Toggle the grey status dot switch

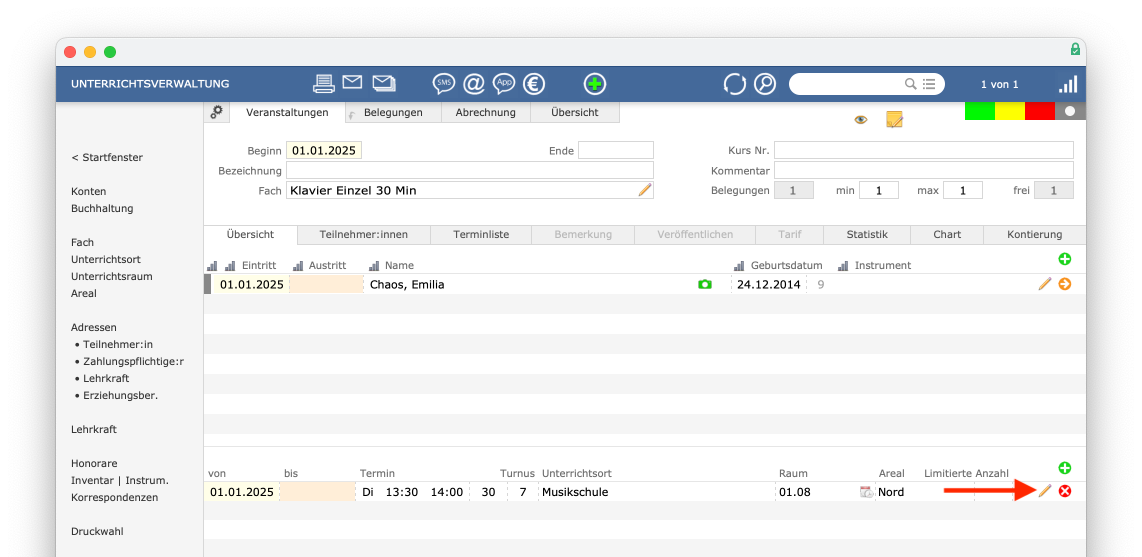(x=1070, y=111)
